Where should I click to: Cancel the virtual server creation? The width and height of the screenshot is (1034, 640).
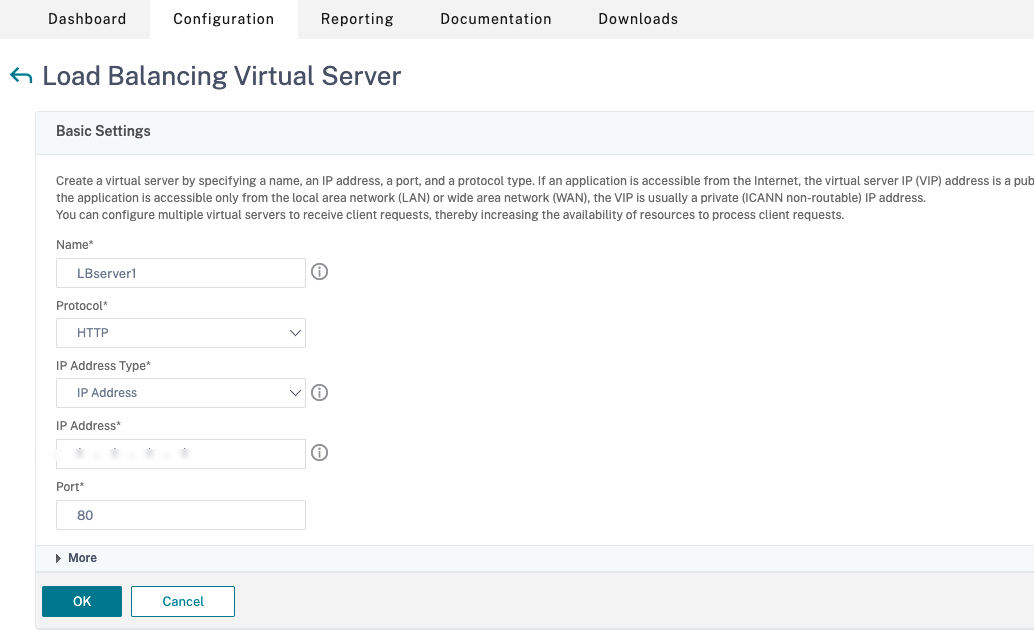(x=182, y=601)
